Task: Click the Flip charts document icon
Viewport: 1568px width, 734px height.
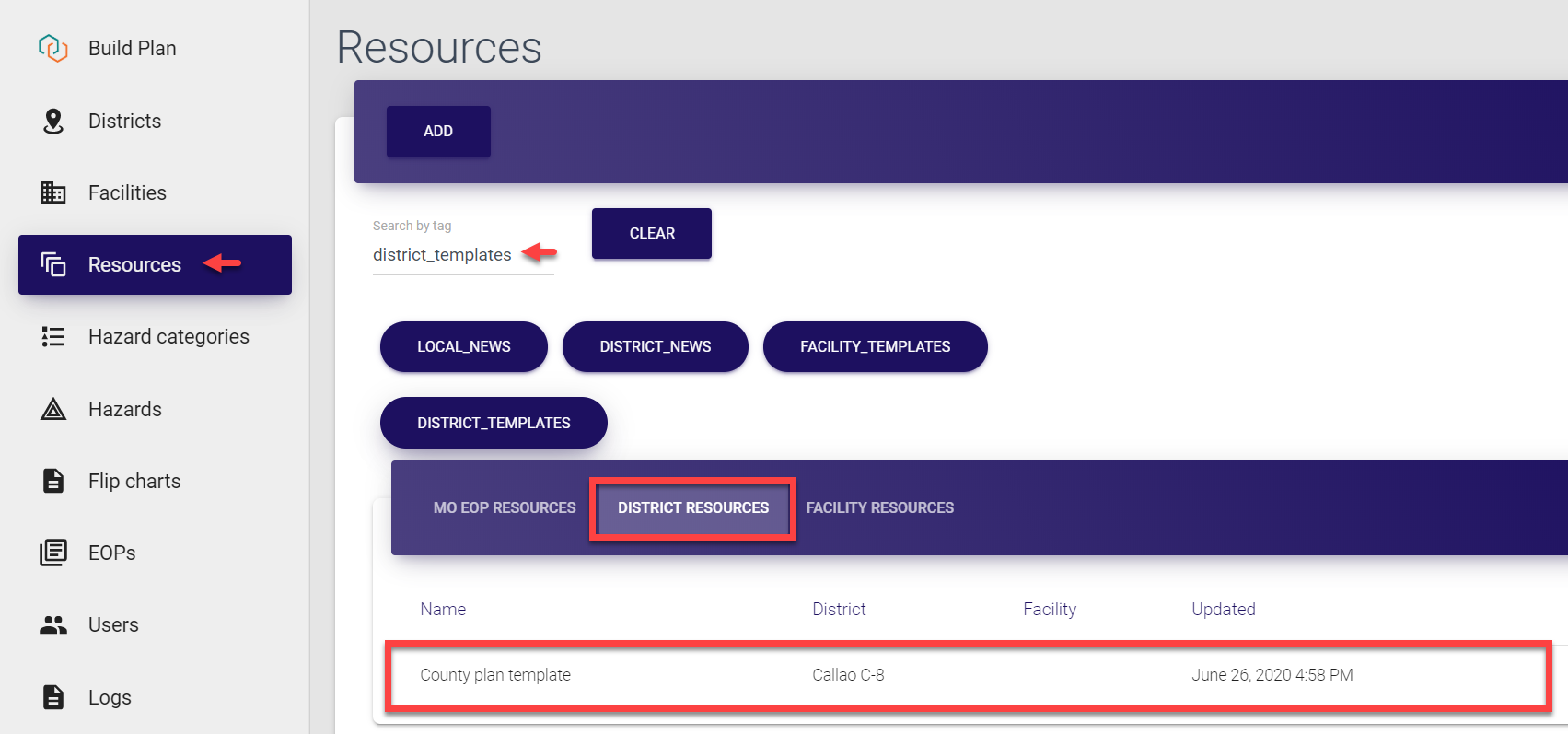Action: coord(53,481)
